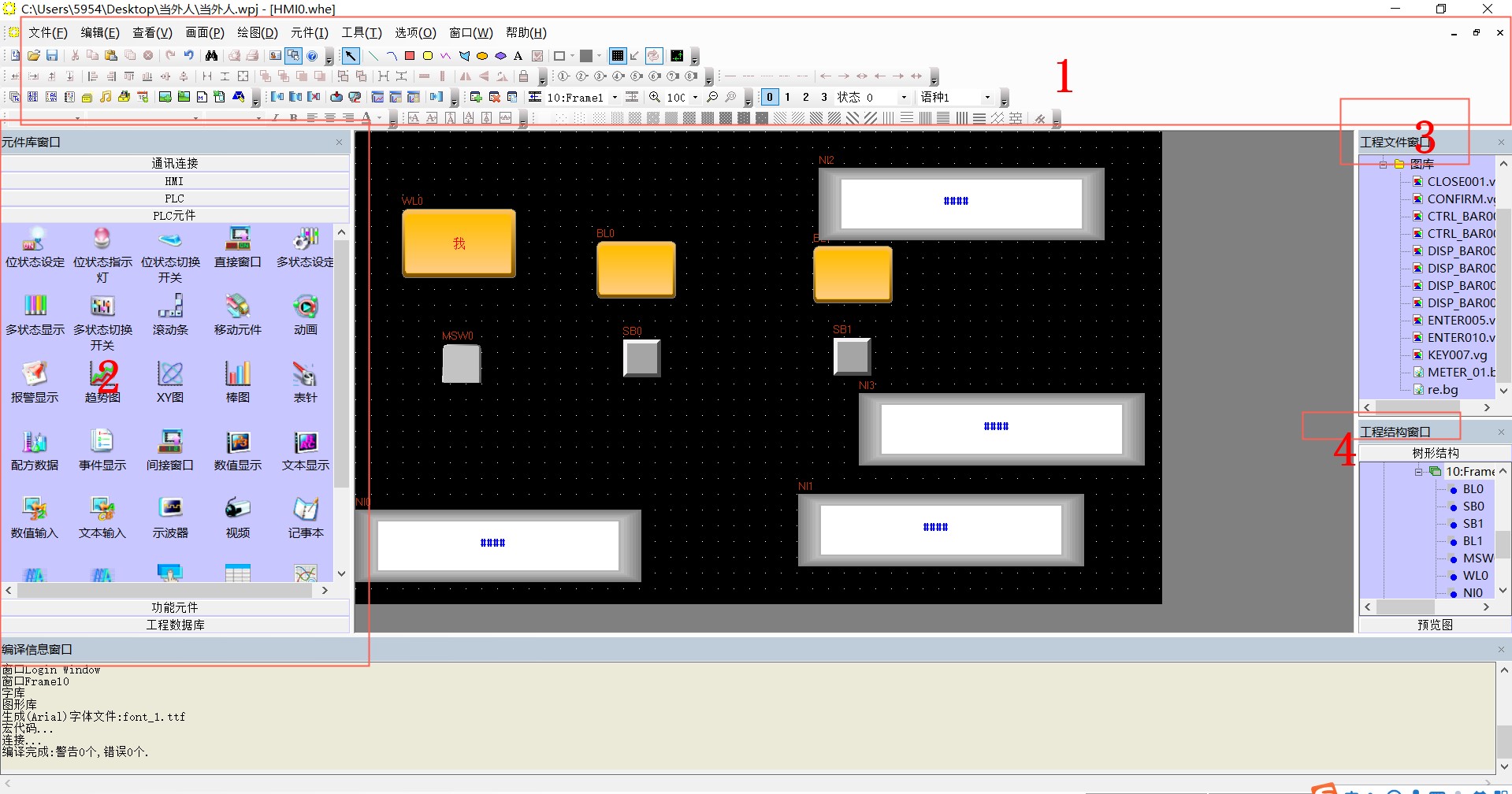Expand the 功能元件 section
Image resolution: width=1512 pixels, height=794 pixels.
point(175,607)
